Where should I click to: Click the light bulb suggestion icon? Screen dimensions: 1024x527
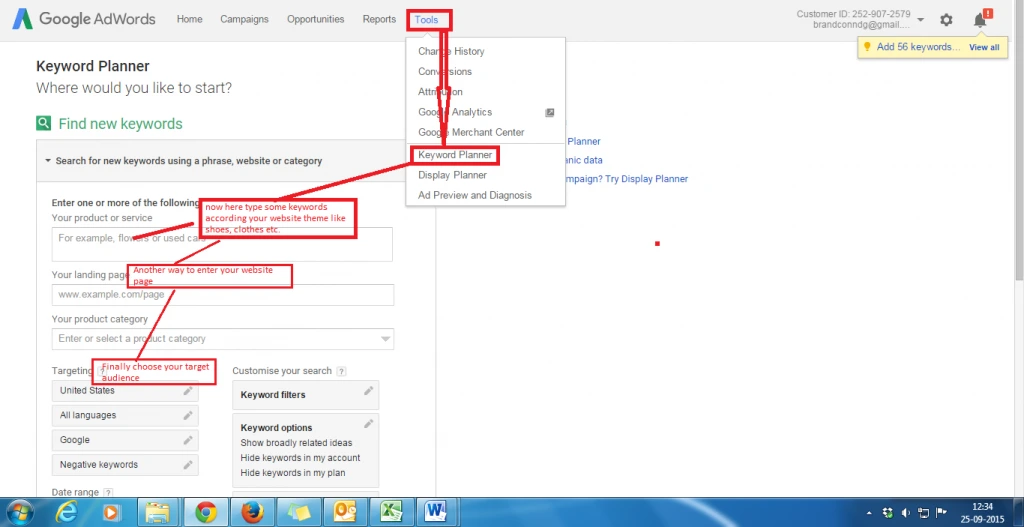coord(868,47)
